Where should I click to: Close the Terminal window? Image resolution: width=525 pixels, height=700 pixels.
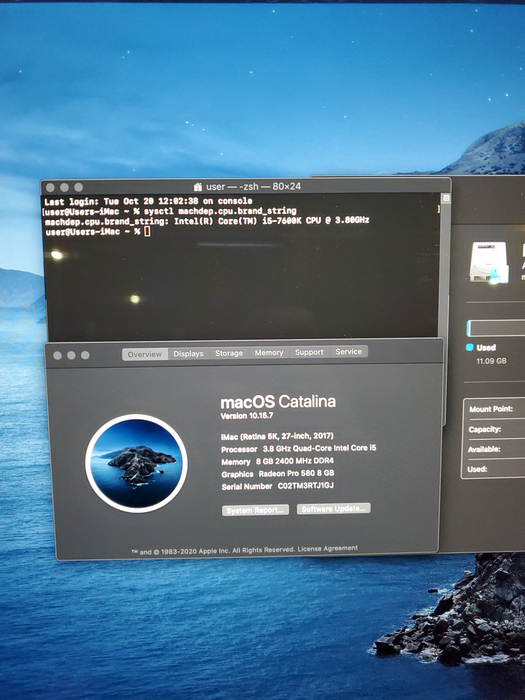tap(50, 188)
